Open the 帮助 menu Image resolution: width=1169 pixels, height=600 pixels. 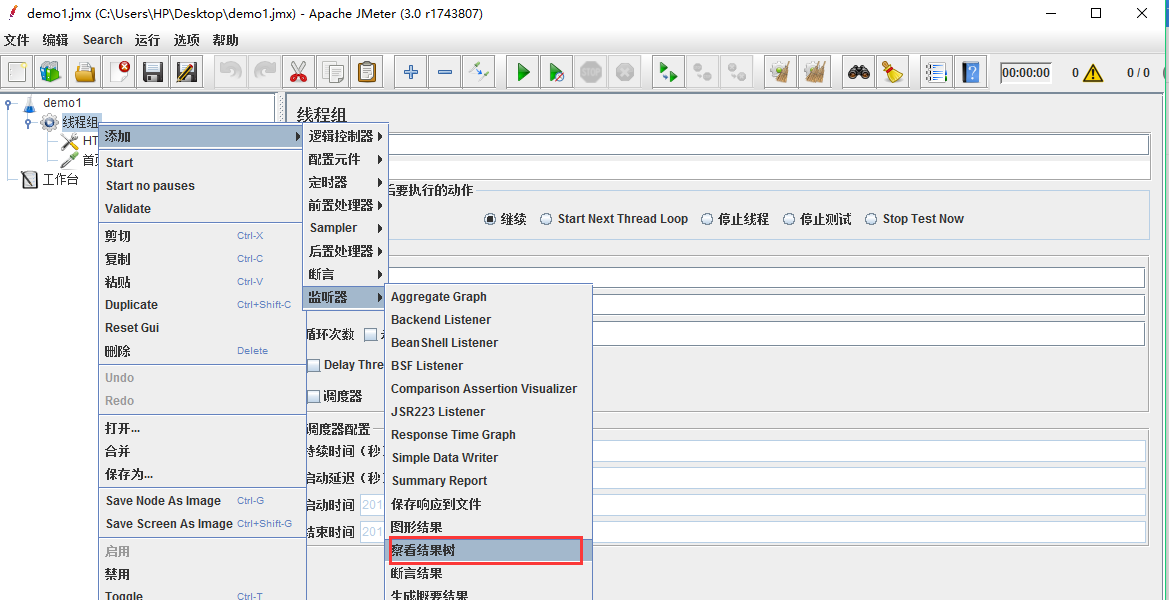[x=226, y=40]
